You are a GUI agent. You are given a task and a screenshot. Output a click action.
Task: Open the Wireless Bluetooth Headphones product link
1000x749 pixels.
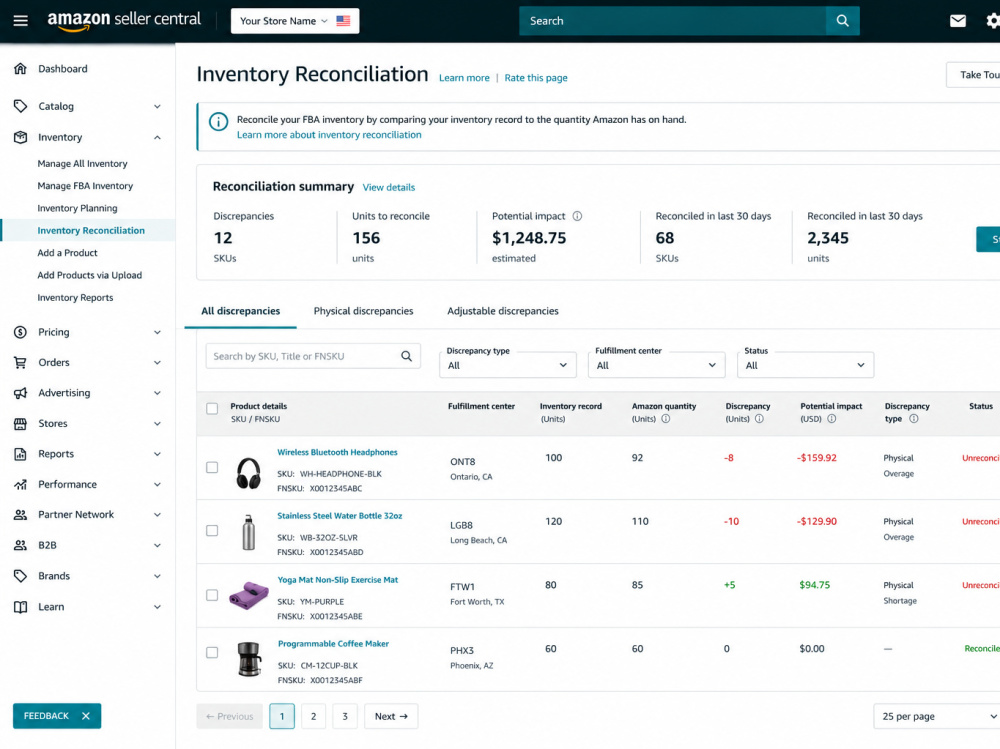337,452
